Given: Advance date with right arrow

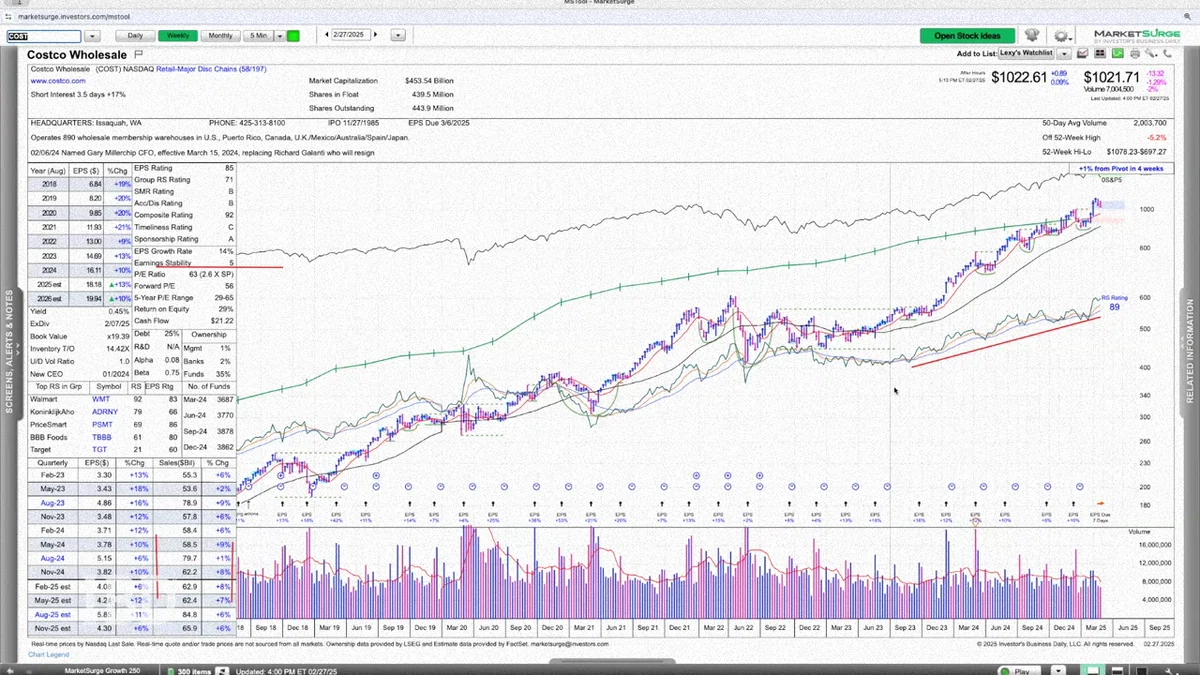Looking at the screenshot, I should point(375,35).
